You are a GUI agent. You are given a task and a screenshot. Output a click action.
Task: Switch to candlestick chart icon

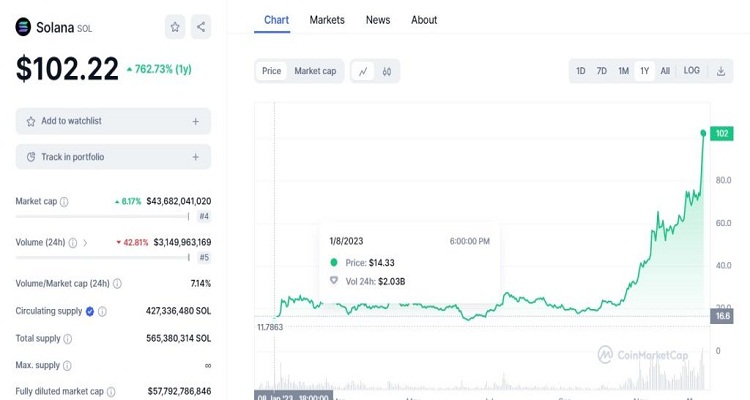pyautogui.click(x=386, y=71)
